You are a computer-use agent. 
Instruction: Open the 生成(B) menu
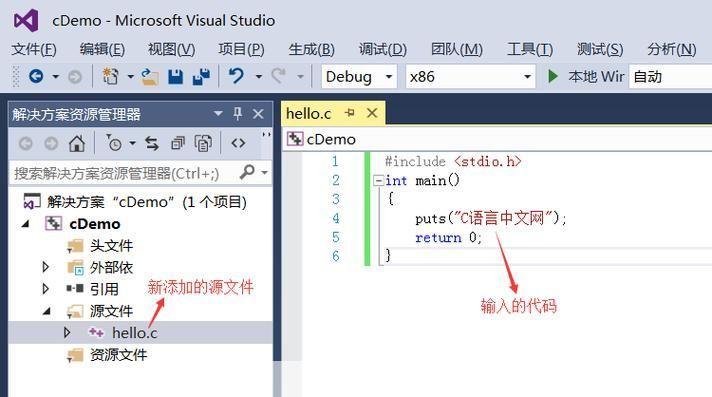(312, 49)
